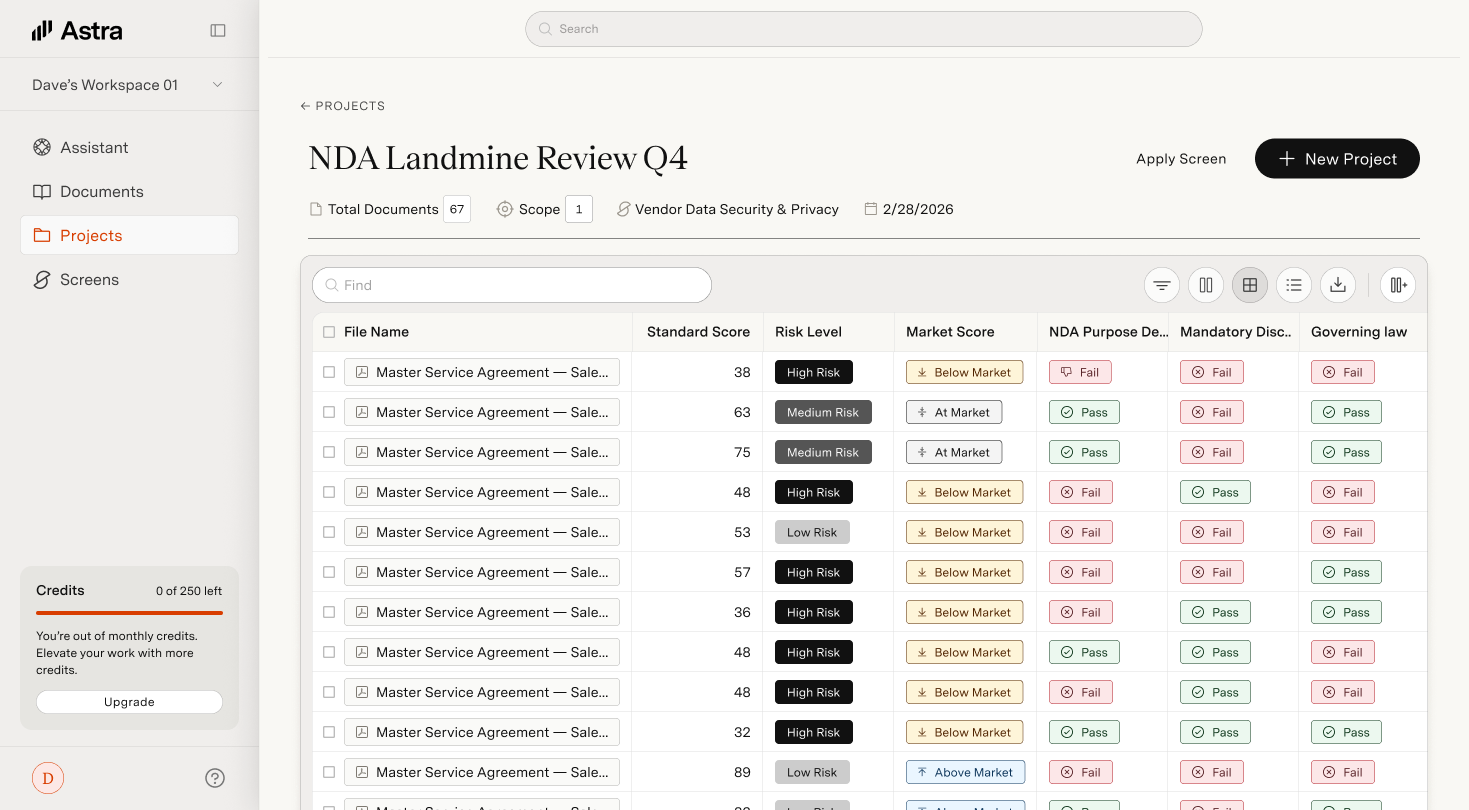Check the row with score 36
This screenshot has height=810, width=1469.
point(329,612)
